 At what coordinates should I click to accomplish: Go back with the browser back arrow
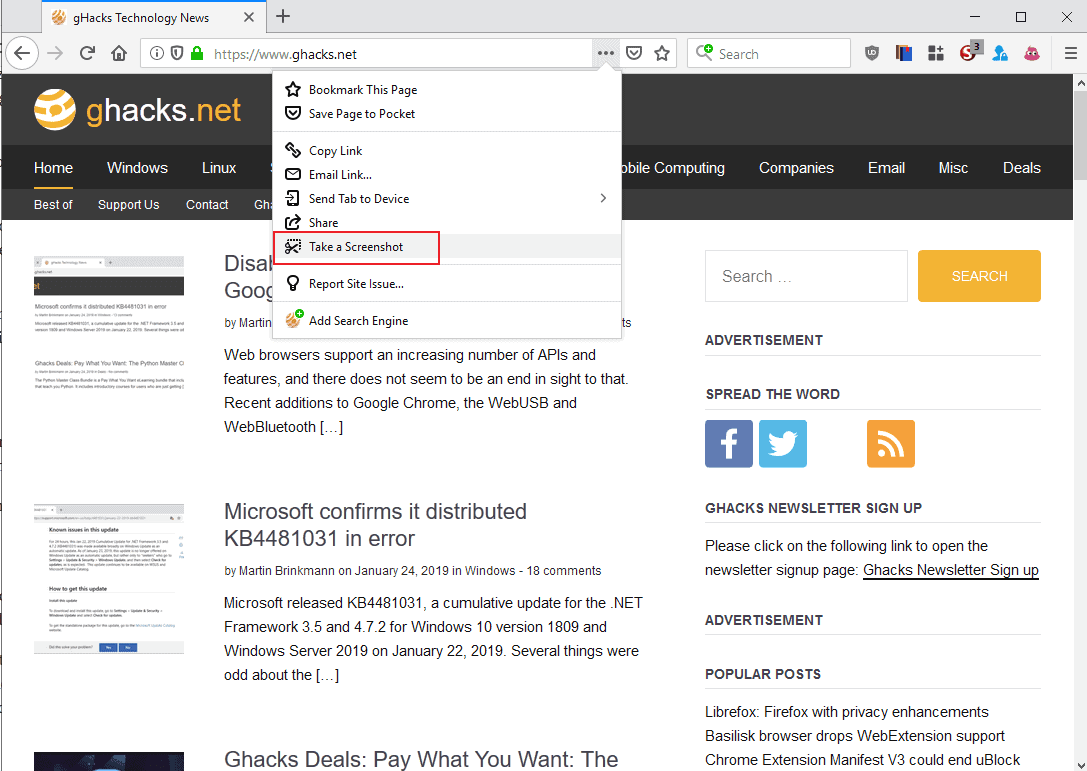[22, 53]
